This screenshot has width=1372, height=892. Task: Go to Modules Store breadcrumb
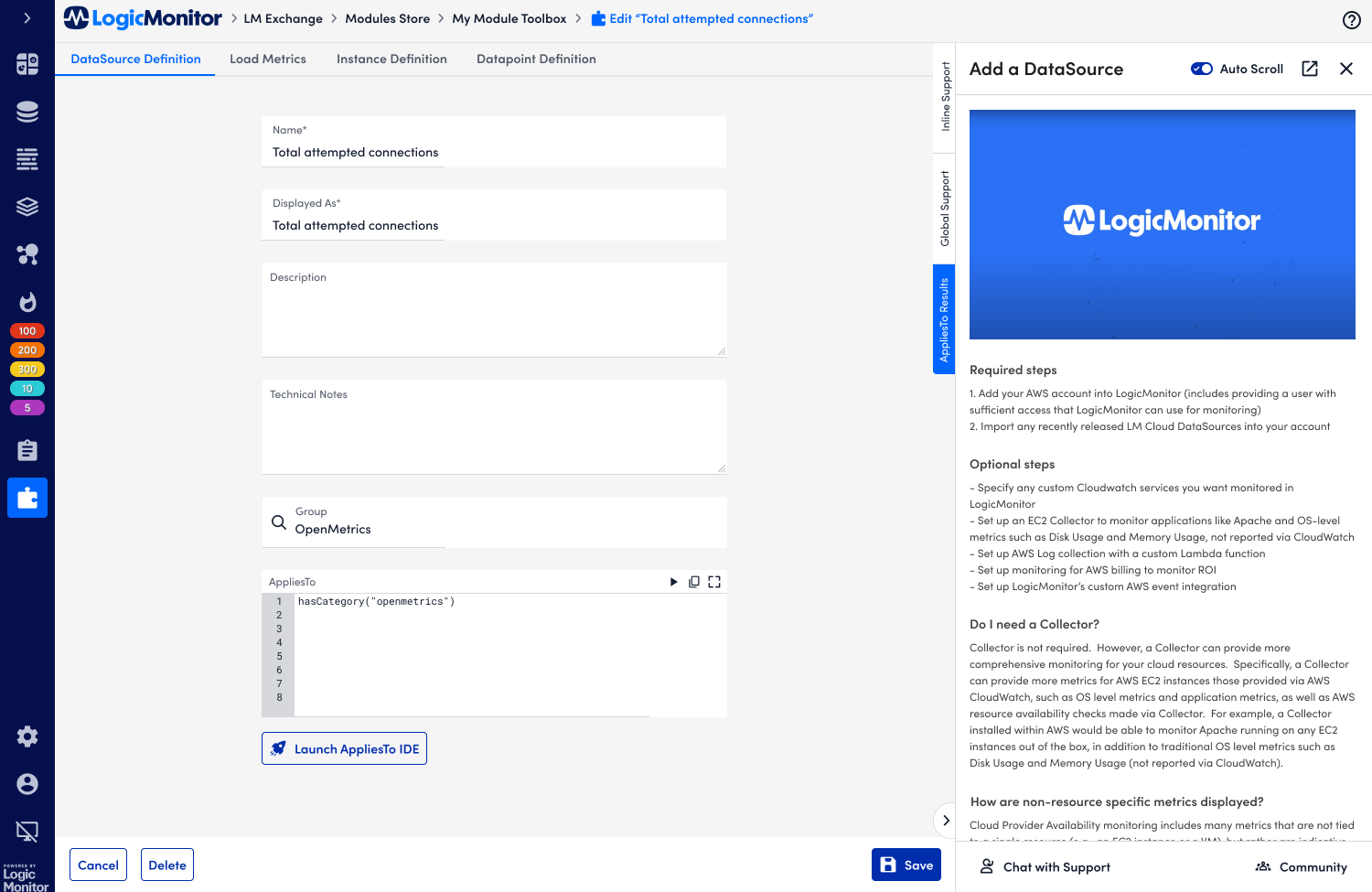[387, 18]
